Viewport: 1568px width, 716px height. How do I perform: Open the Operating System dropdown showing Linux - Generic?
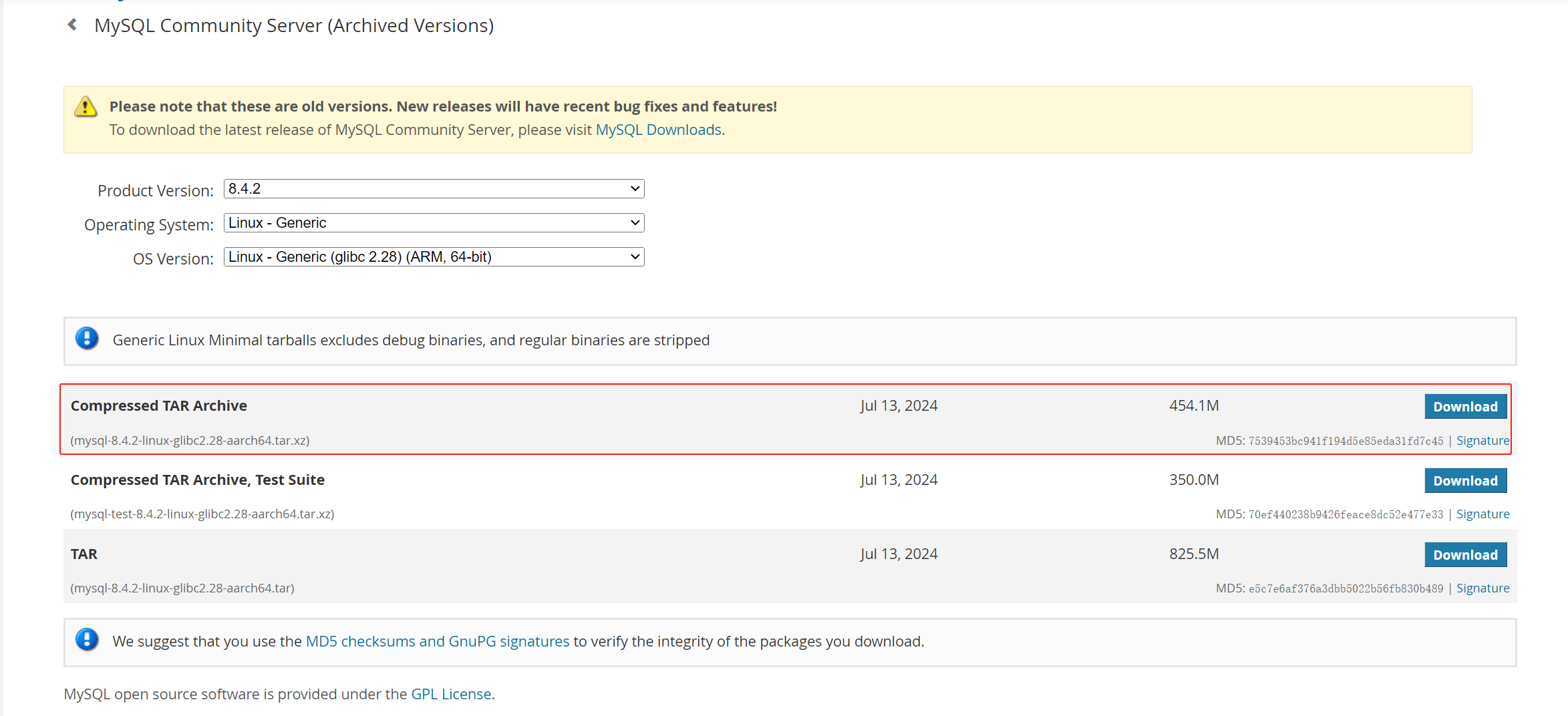434,223
